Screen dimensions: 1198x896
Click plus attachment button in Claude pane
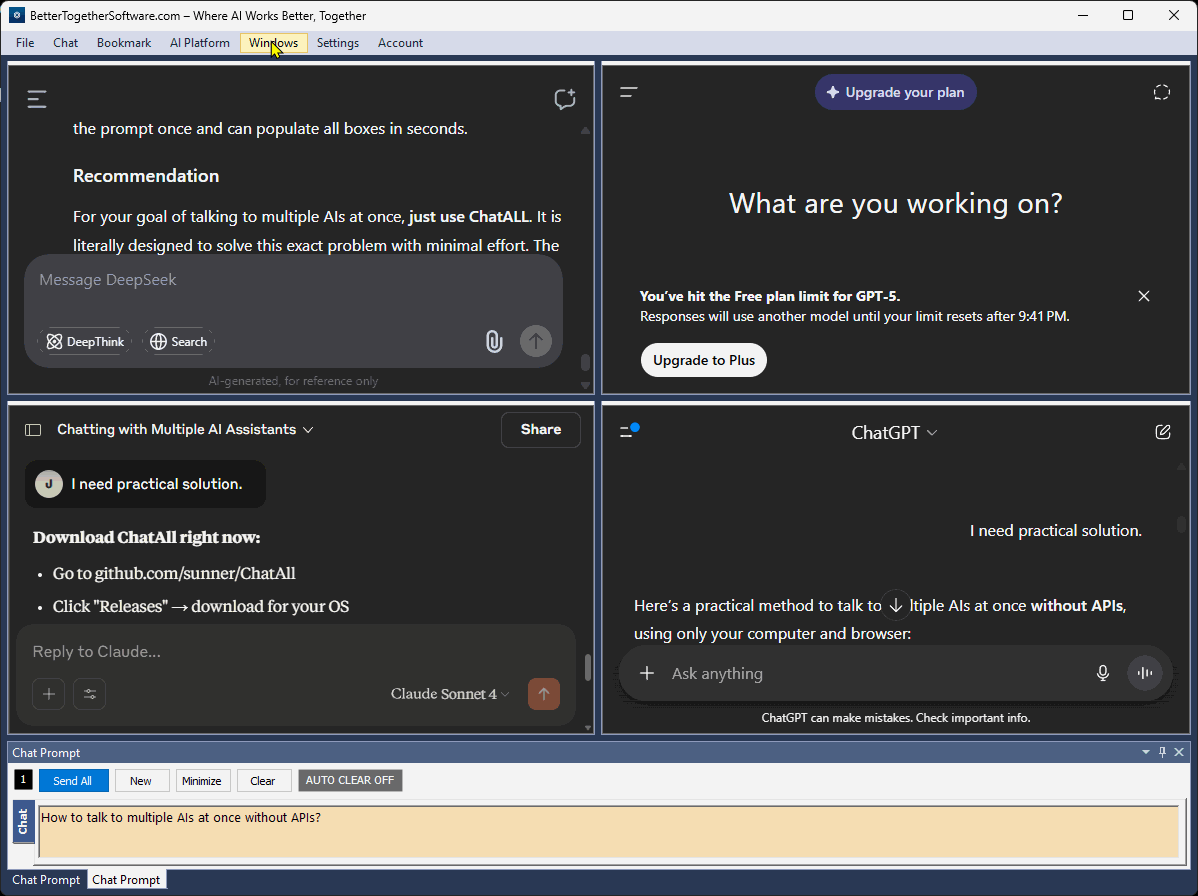click(49, 694)
